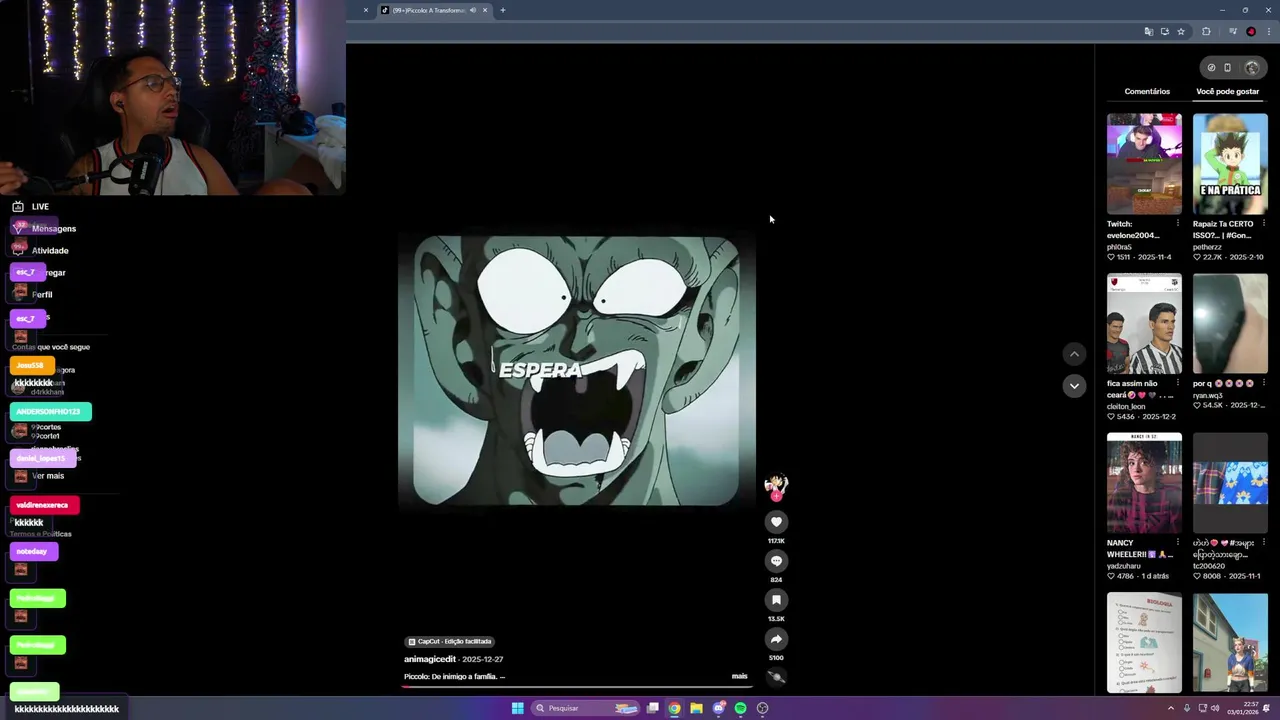Open the Chrome three-dot menu
Image resolution: width=1280 pixels, height=720 pixels.
1267,32
